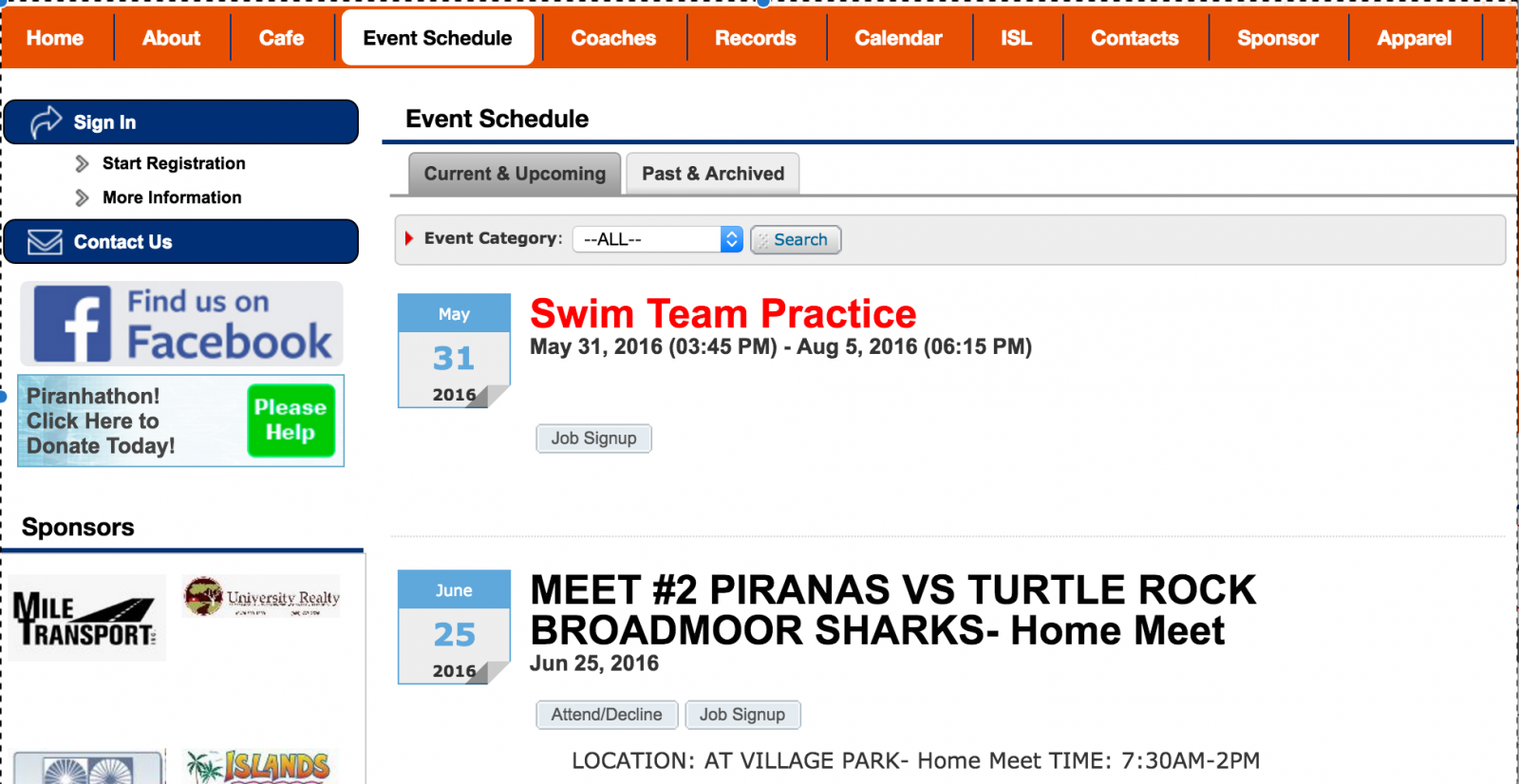The height and width of the screenshot is (784, 1519).
Task: Click Job Signup under Swim Team Practice
Action: pyautogui.click(x=593, y=439)
